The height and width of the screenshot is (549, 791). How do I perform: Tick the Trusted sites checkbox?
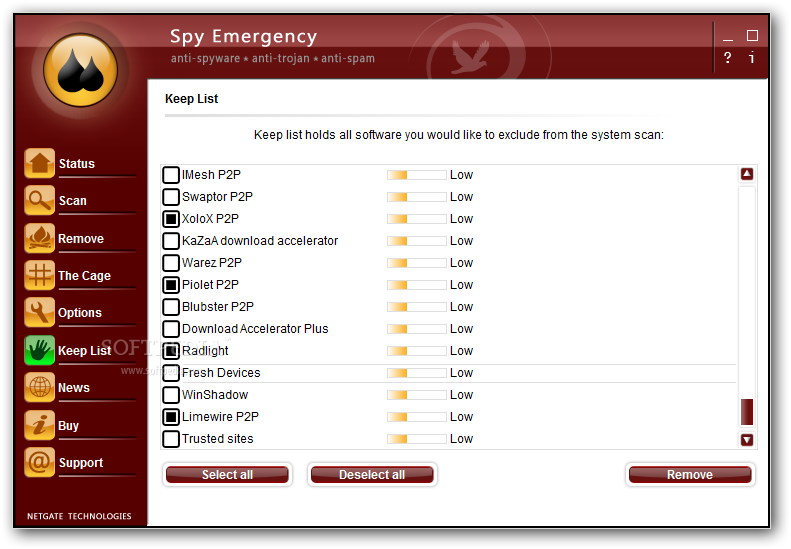point(171,438)
